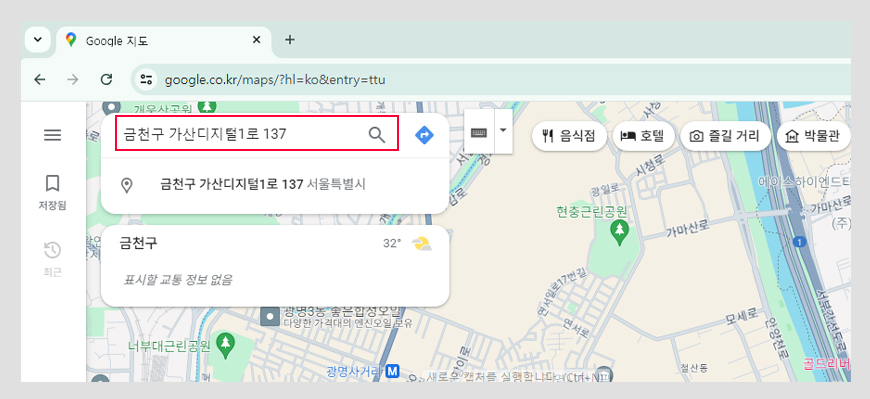Open the 저장됨 saved places
Screen dimensions: 870x399
[x=52, y=192]
